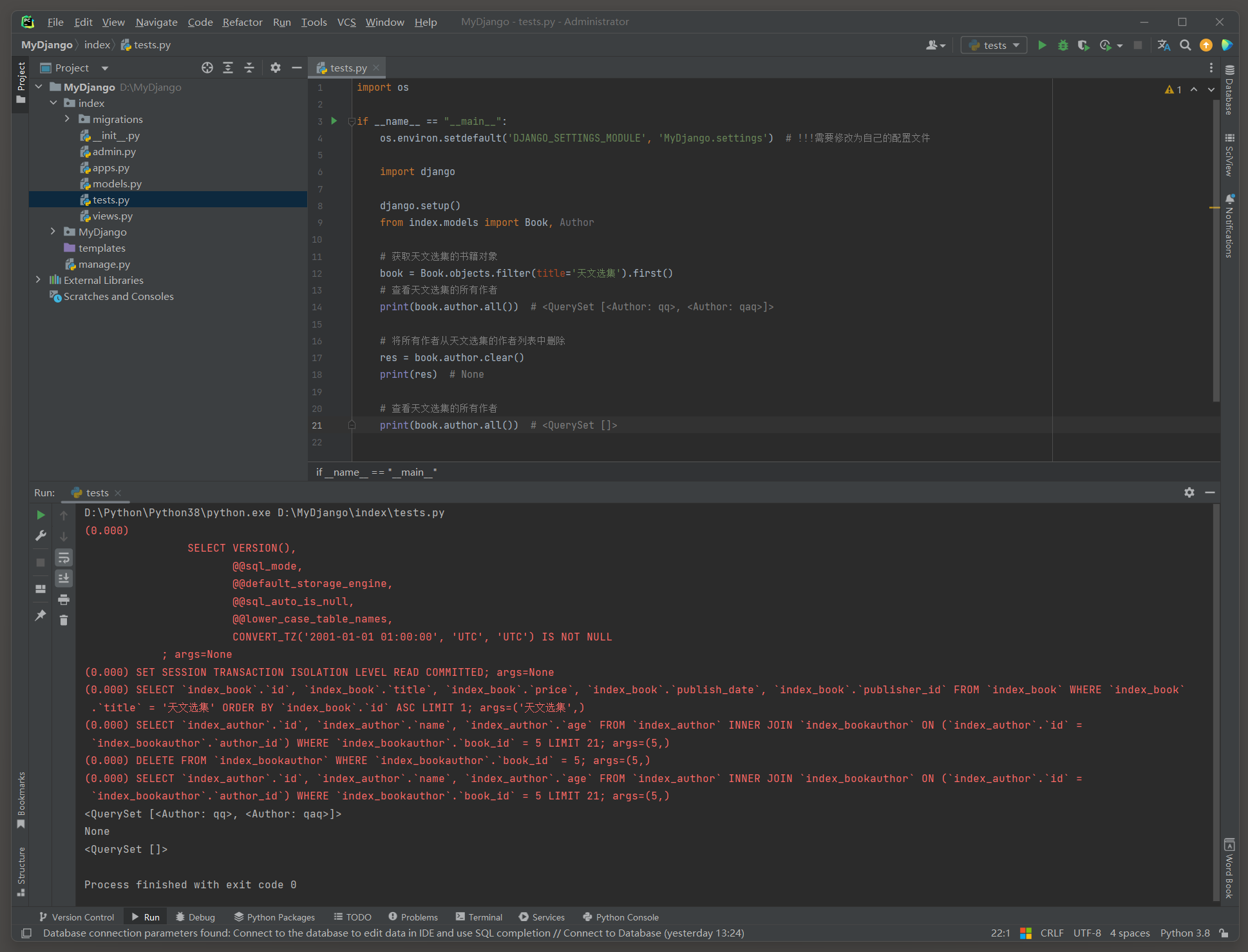Image resolution: width=1248 pixels, height=952 pixels.
Task: Click the editor vertical scrollbar
Action: point(1216,251)
